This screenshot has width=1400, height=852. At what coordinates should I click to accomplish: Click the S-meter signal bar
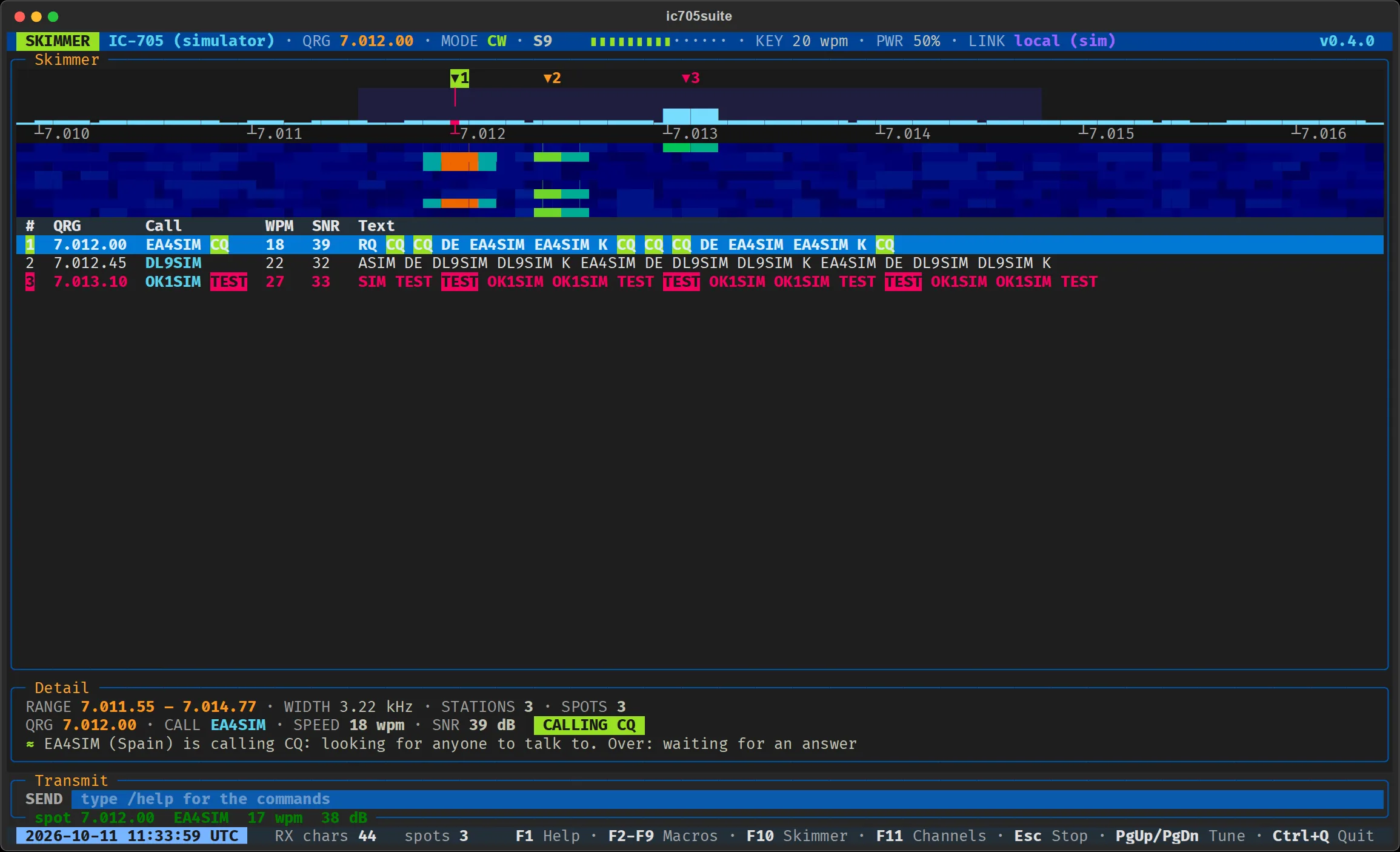[x=658, y=41]
